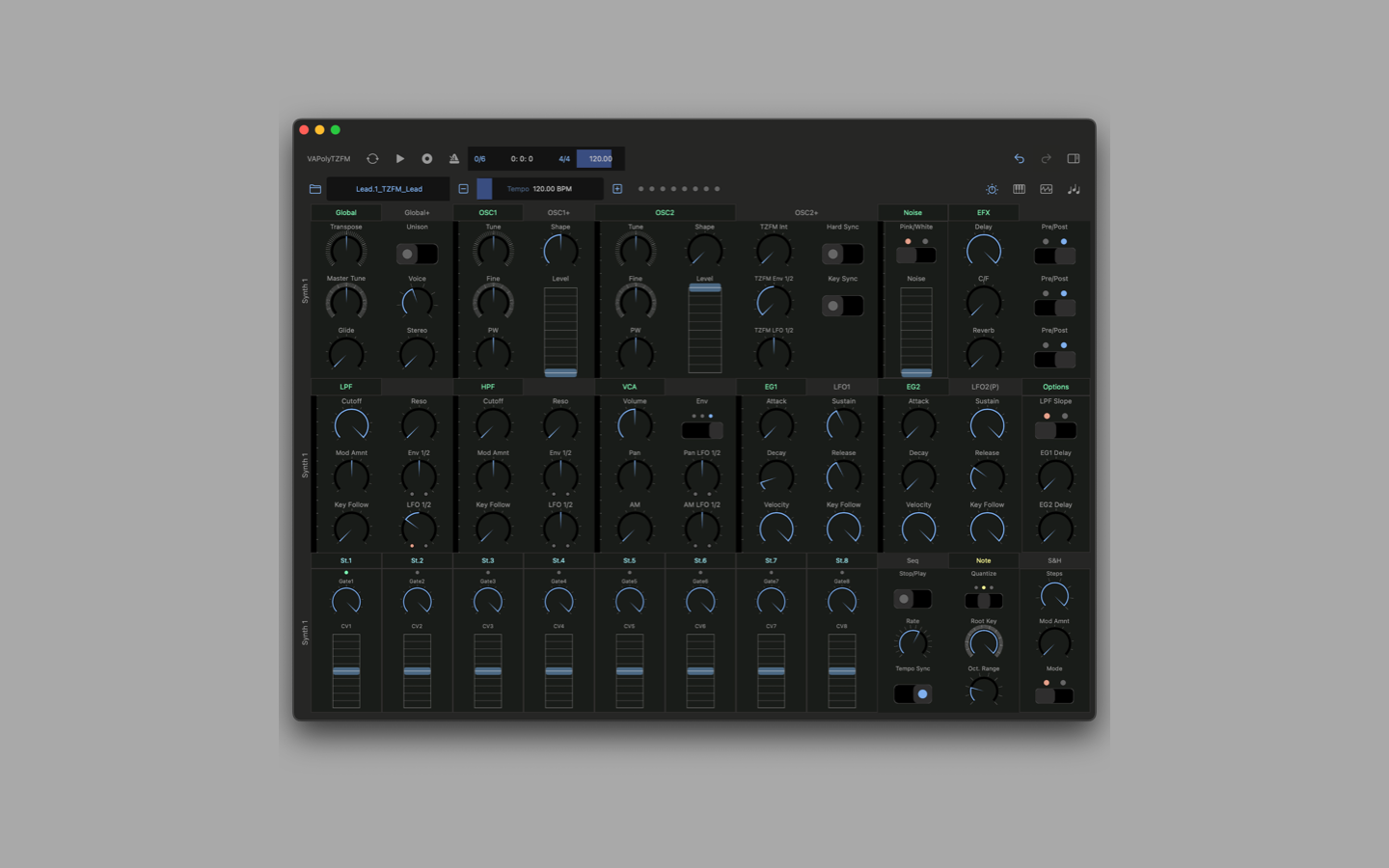The height and width of the screenshot is (868, 1389).
Task: Click the CV1 step slider
Action: (346, 670)
